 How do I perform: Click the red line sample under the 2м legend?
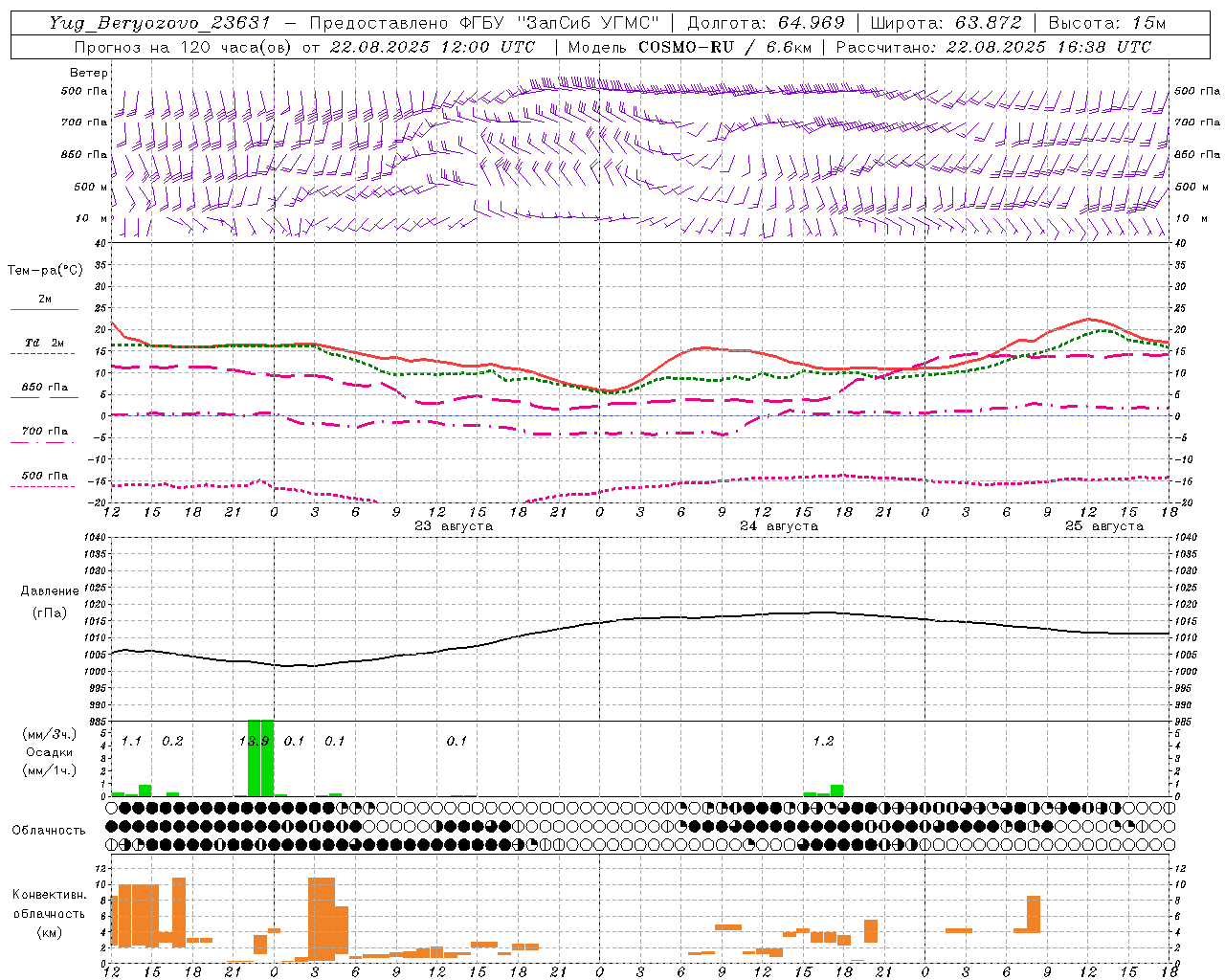[x=45, y=309]
